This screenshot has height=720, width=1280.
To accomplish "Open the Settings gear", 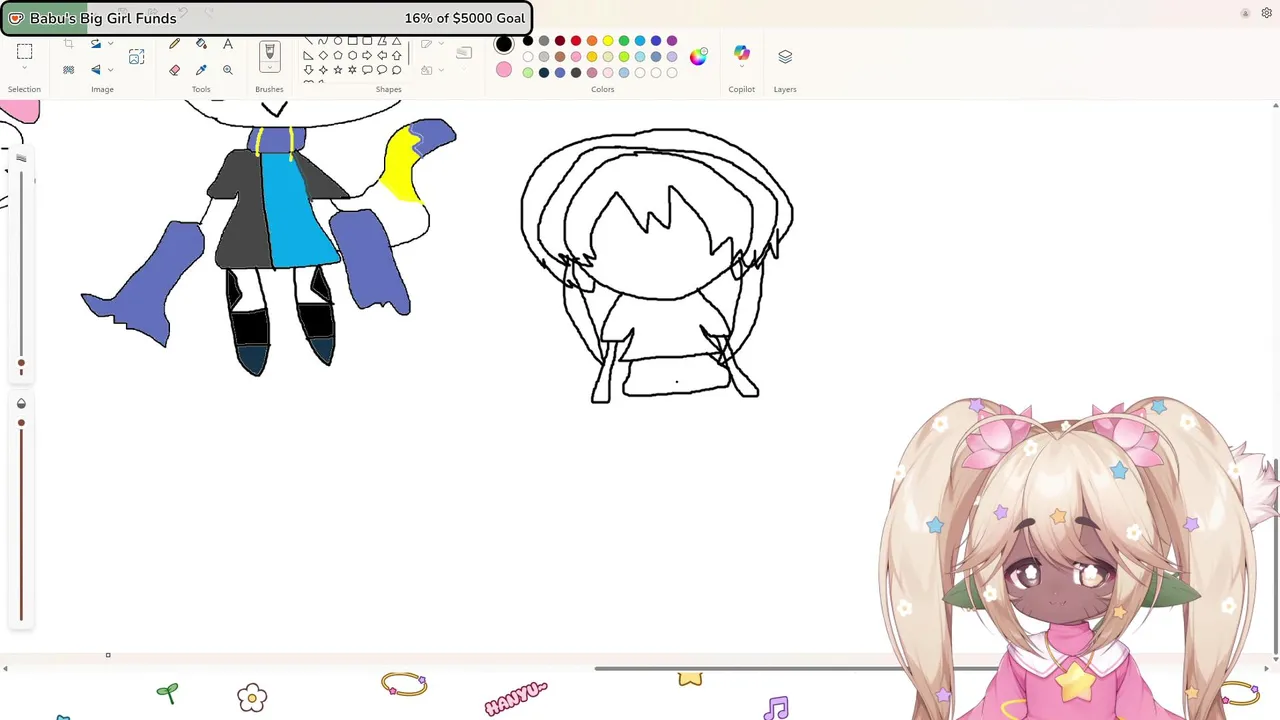I will (1266, 13).
